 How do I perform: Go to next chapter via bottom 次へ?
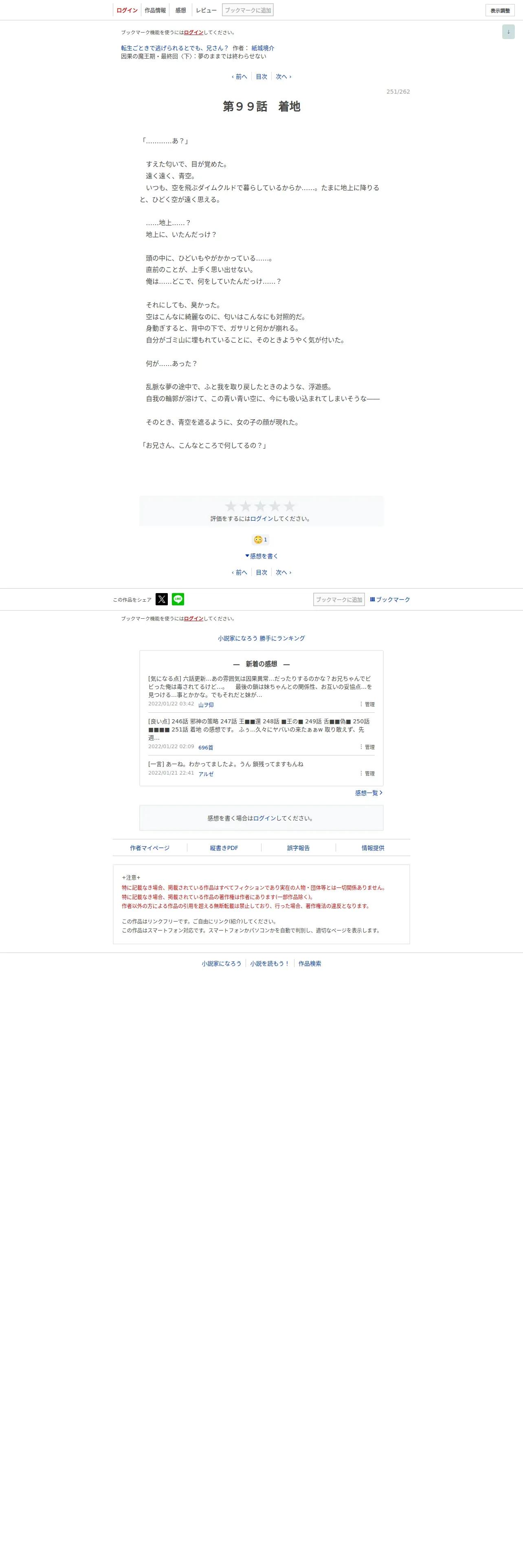[284, 572]
